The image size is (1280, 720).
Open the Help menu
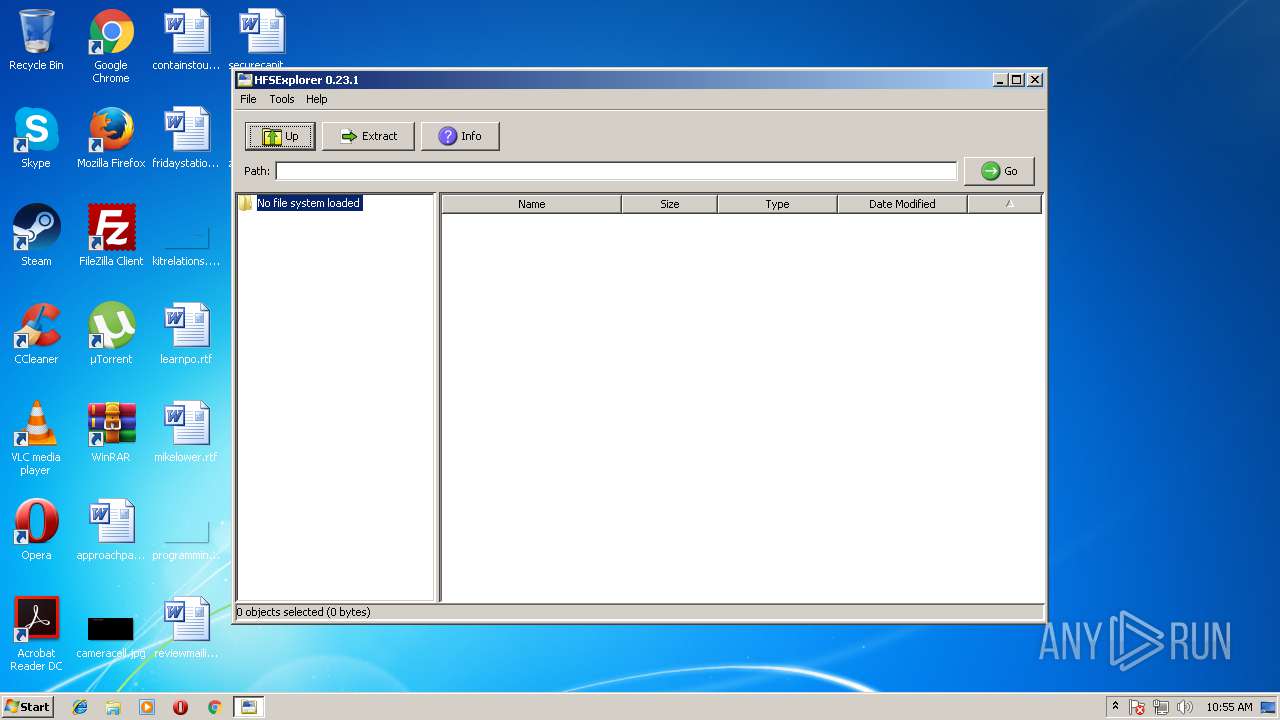pos(317,99)
